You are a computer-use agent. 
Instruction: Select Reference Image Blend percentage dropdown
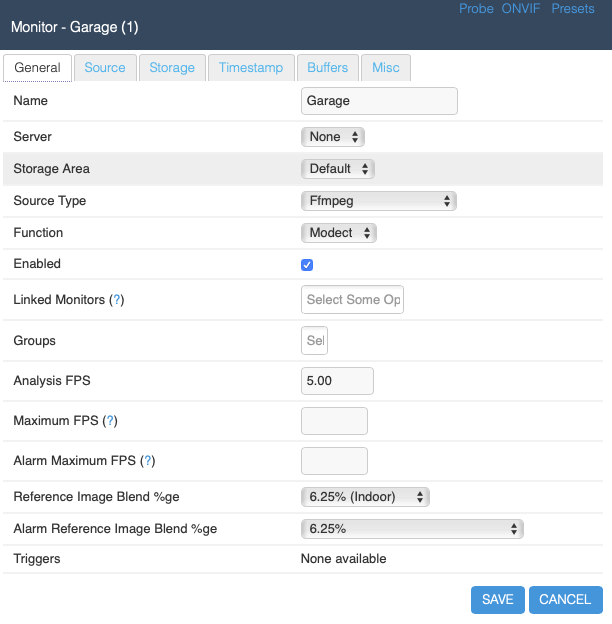pos(365,497)
